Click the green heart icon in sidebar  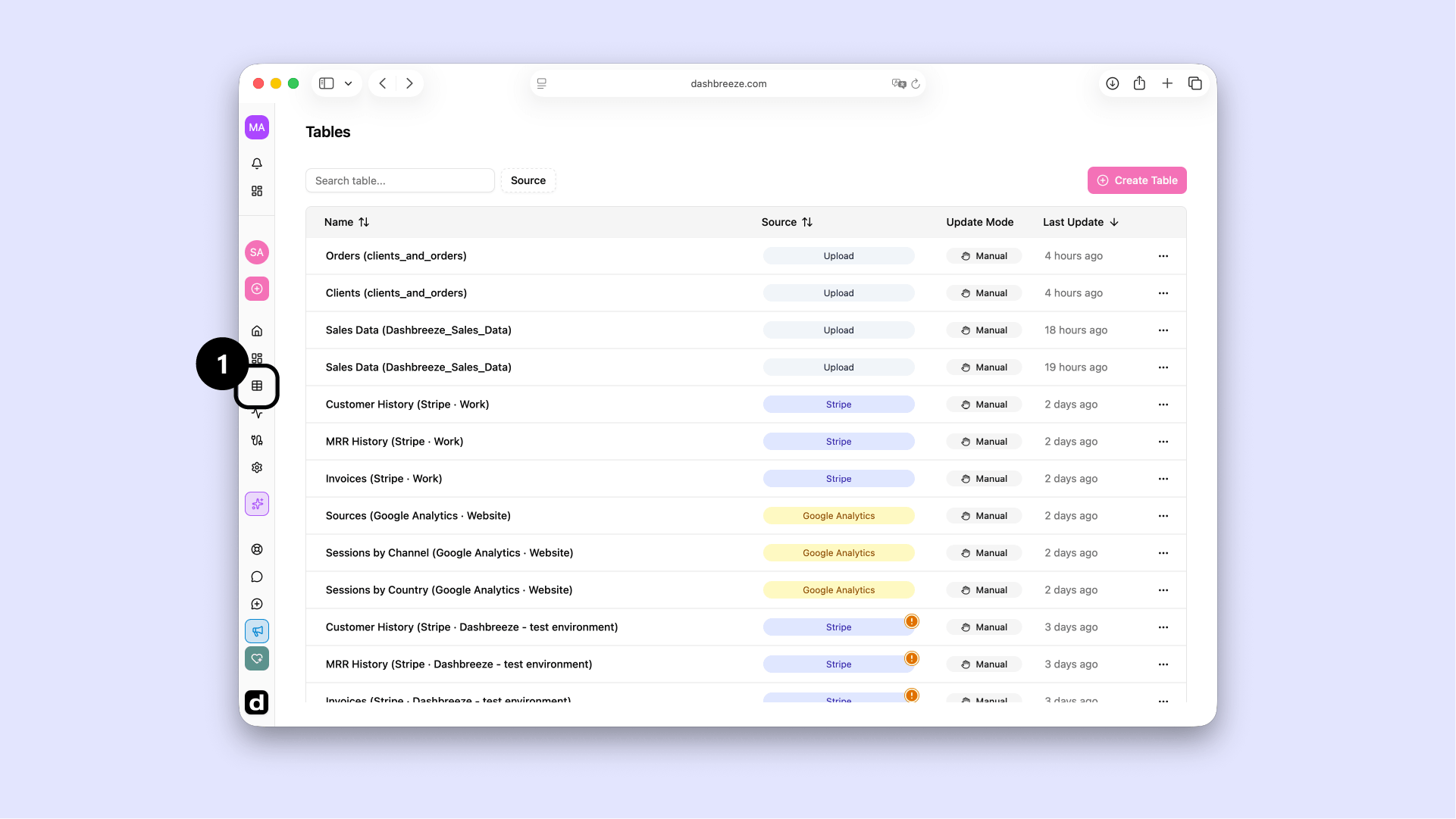(x=257, y=658)
